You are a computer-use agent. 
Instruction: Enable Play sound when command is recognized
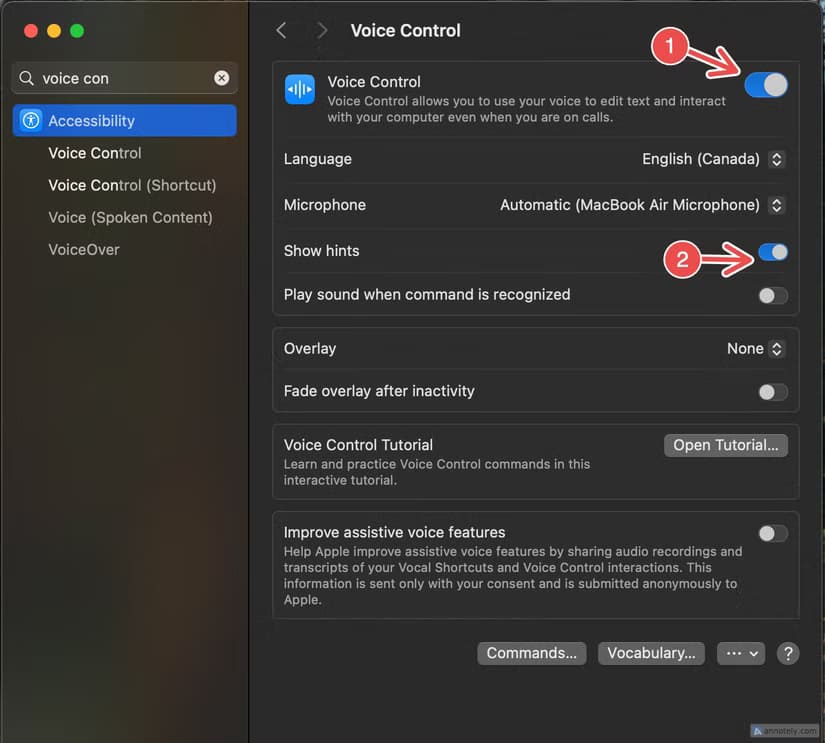[x=773, y=296]
